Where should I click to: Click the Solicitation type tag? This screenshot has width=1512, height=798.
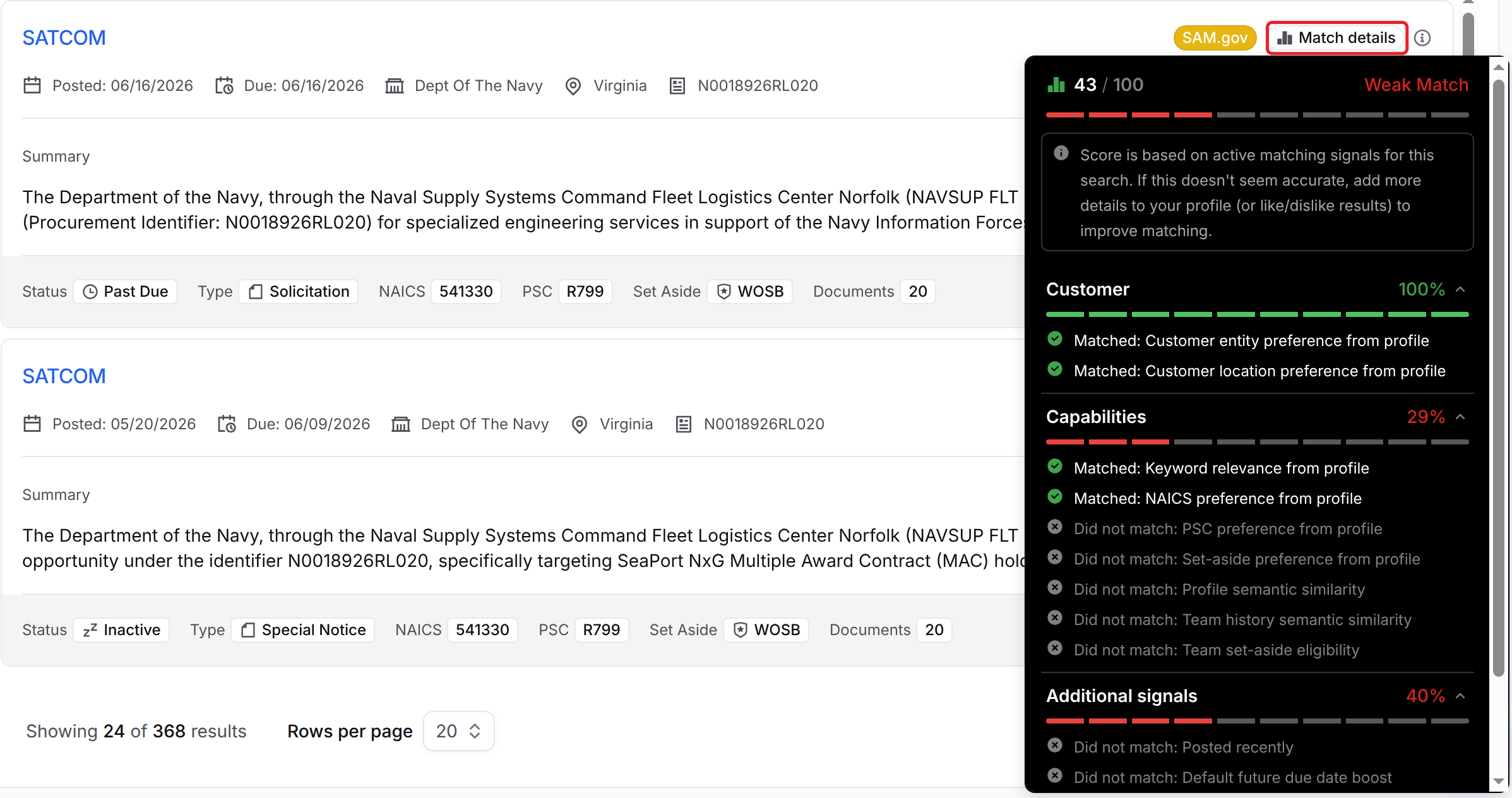[299, 291]
